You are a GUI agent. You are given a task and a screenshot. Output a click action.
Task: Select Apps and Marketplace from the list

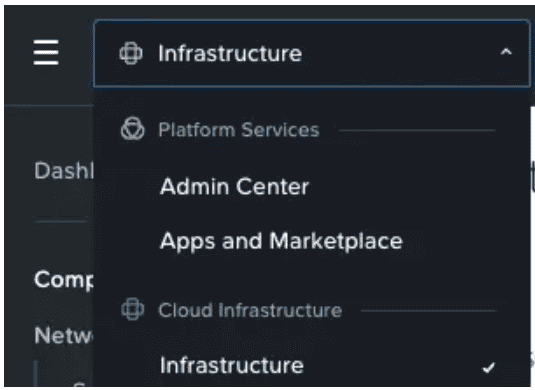tap(281, 242)
